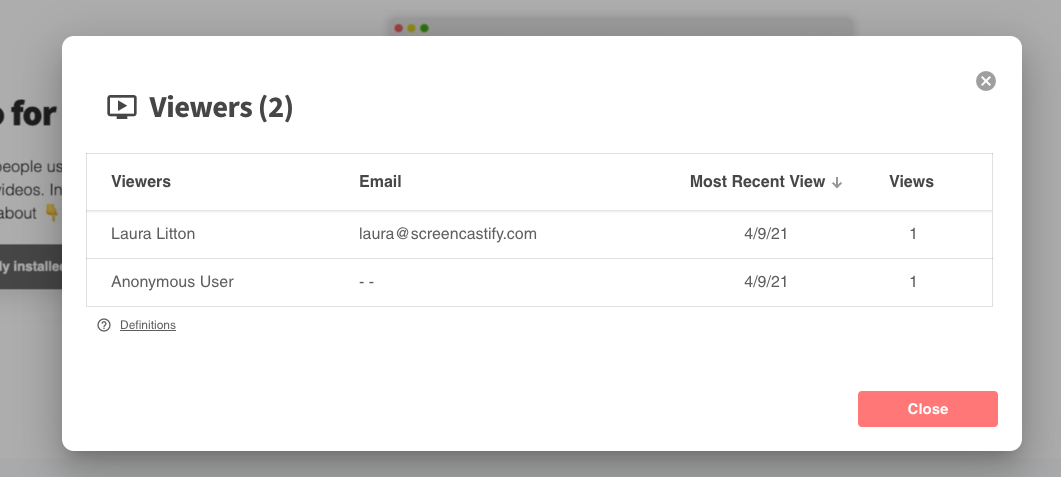The image size is (1061, 477).
Task: Click the Viewers (2) dialog title
Action: [220, 107]
